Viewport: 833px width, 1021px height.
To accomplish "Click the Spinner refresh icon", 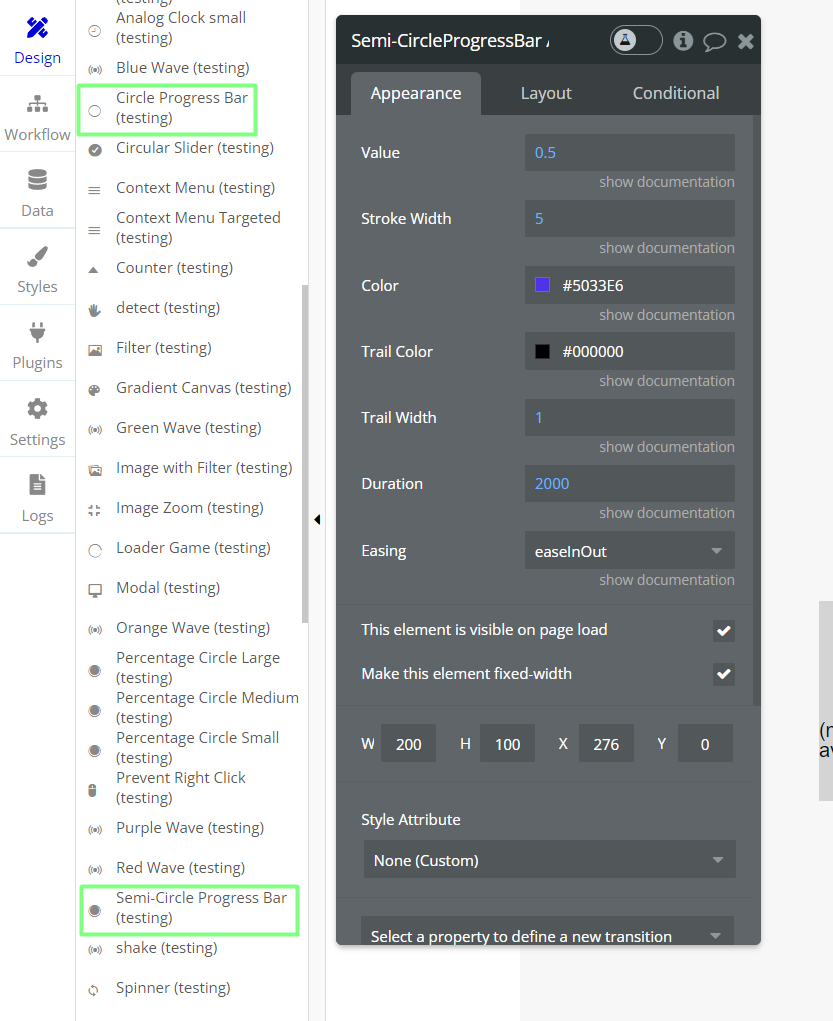I will click(94, 990).
